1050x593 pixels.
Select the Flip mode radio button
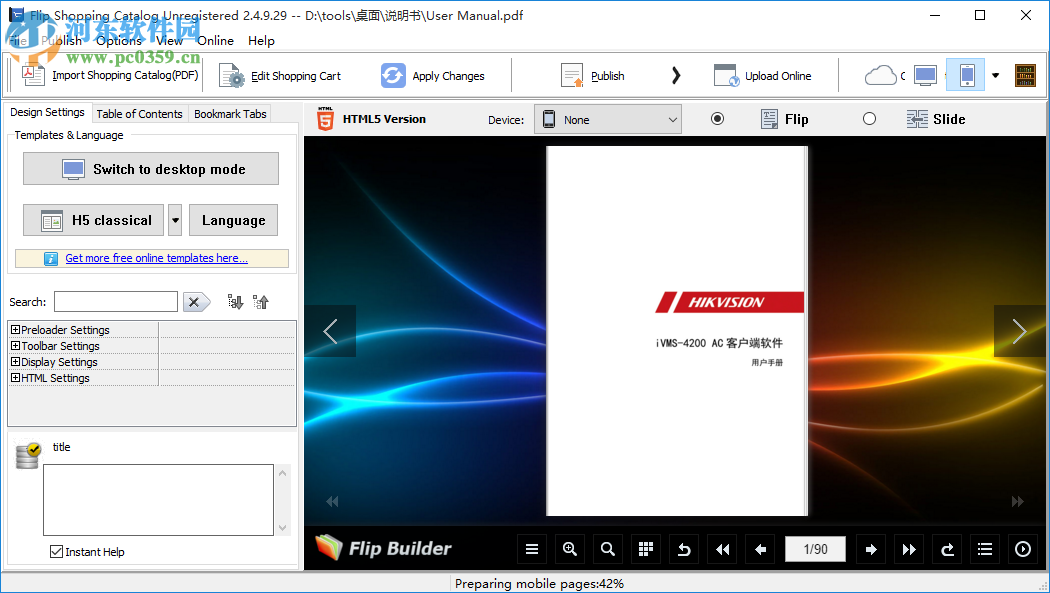(x=717, y=118)
